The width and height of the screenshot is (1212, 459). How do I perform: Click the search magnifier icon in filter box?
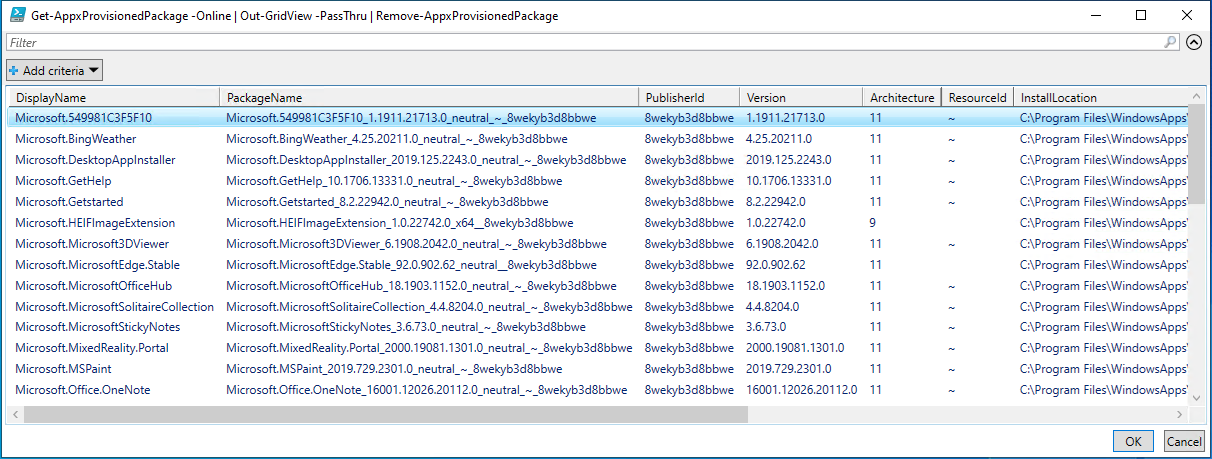(1171, 43)
